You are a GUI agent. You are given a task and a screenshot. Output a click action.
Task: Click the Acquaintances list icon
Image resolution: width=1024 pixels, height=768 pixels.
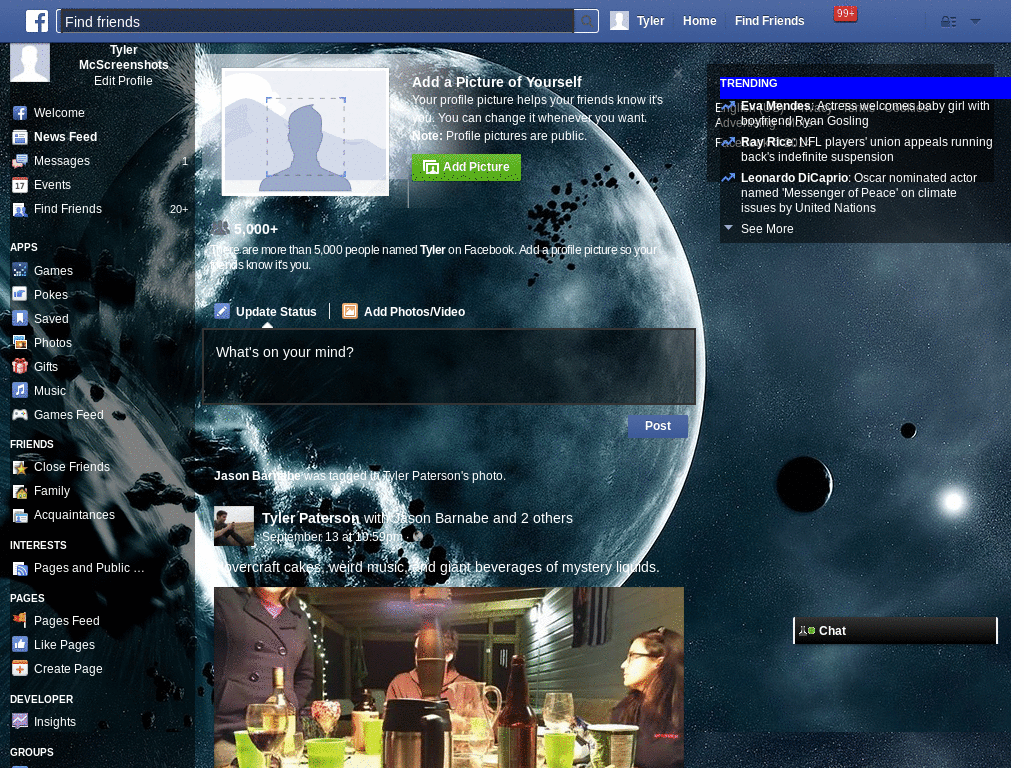click(x=20, y=516)
